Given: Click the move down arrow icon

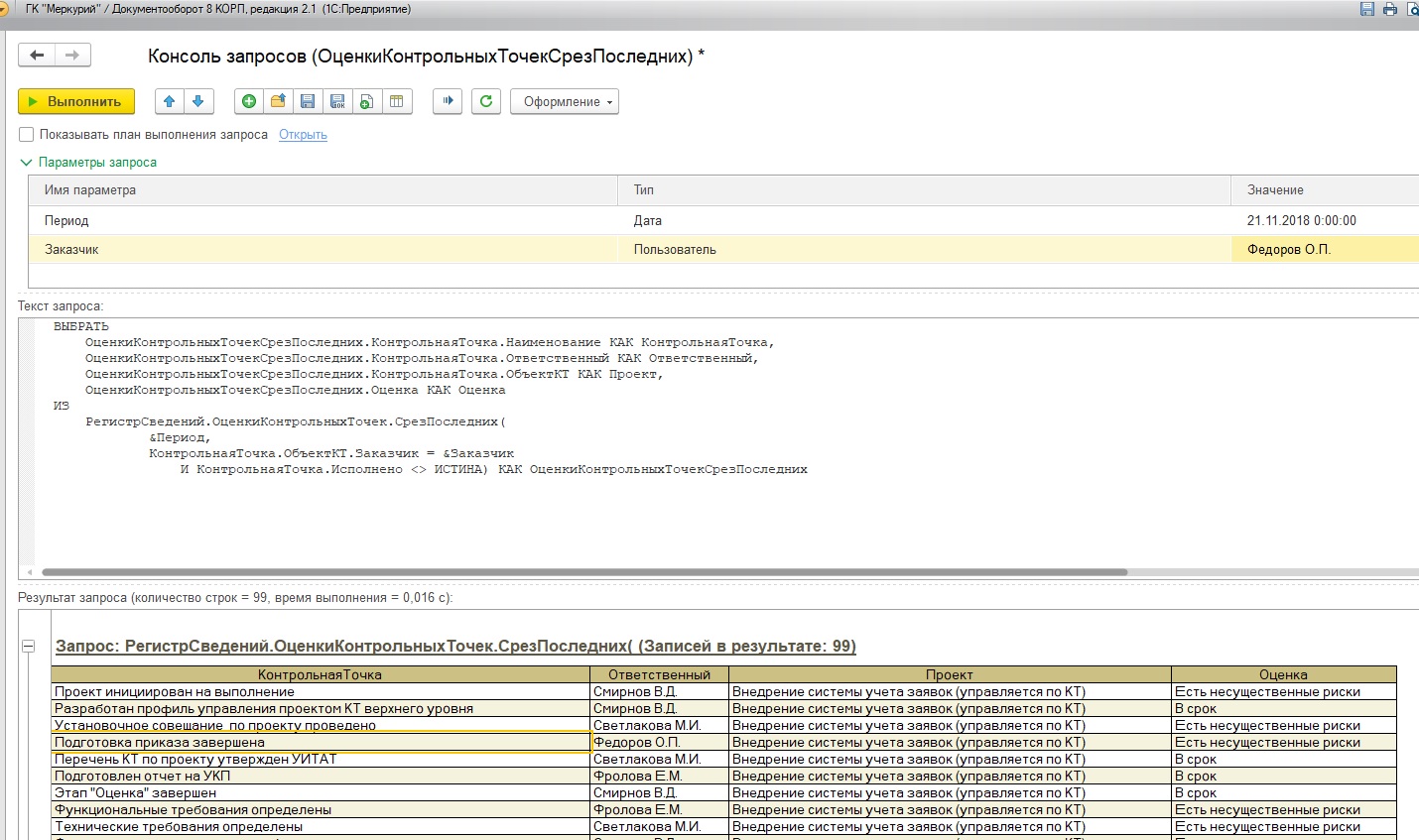Looking at the screenshot, I should click(198, 101).
